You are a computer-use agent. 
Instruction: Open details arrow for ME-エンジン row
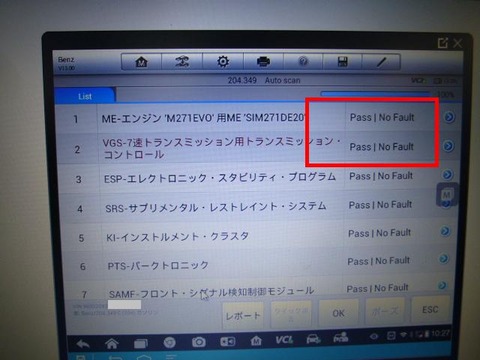click(449, 117)
